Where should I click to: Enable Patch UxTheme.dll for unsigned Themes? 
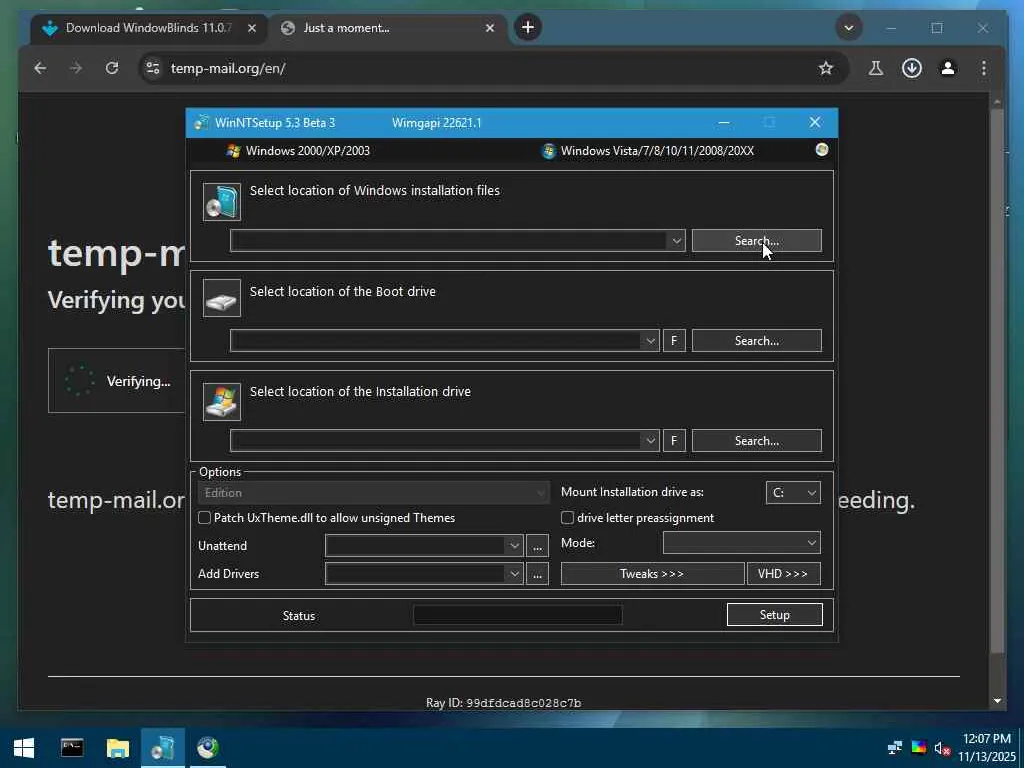[204, 518]
